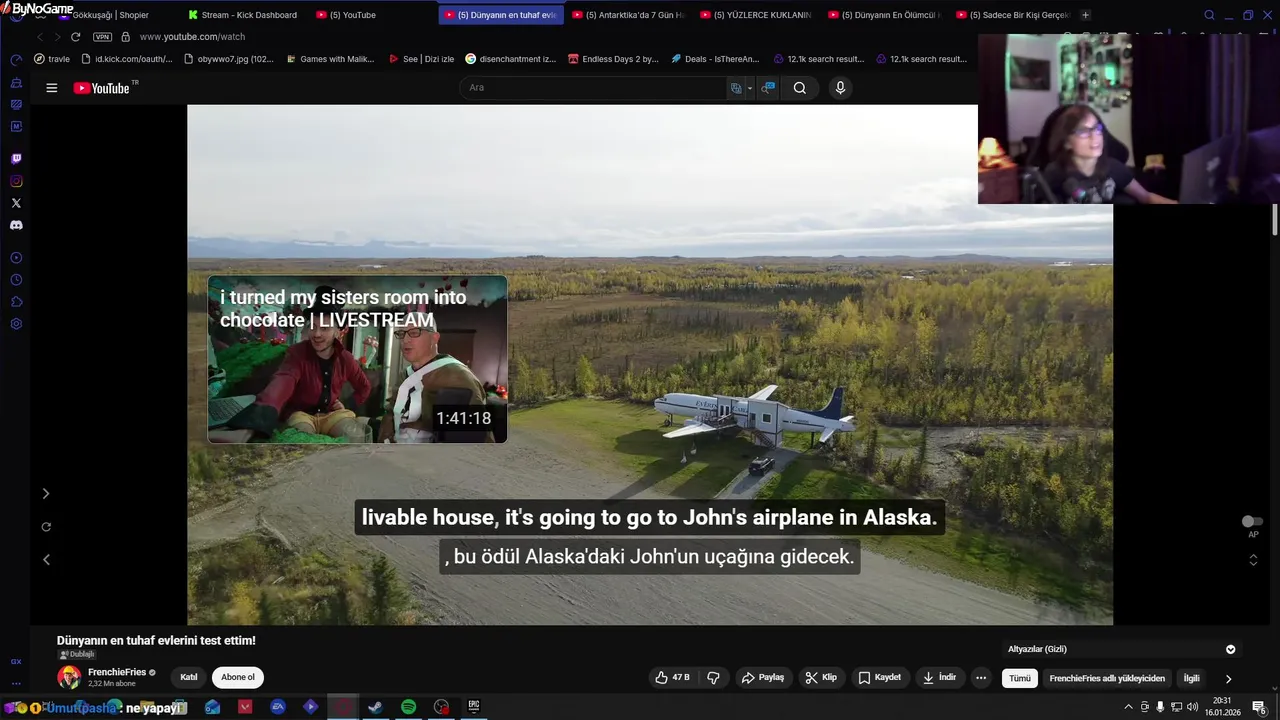Open the FrenchieFries channel avatar
Image resolution: width=1280 pixels, height=720 pixels.
tap(69, 677)
